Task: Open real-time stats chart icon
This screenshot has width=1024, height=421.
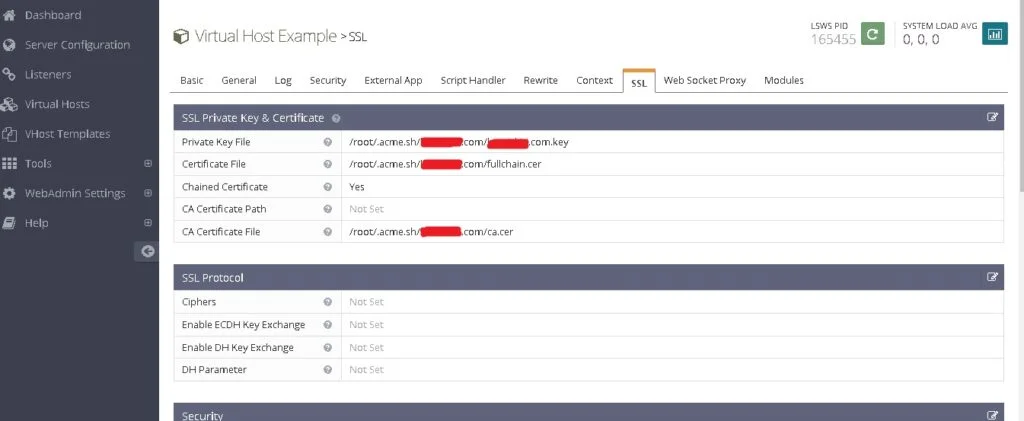Action: (x=995, y=34)
